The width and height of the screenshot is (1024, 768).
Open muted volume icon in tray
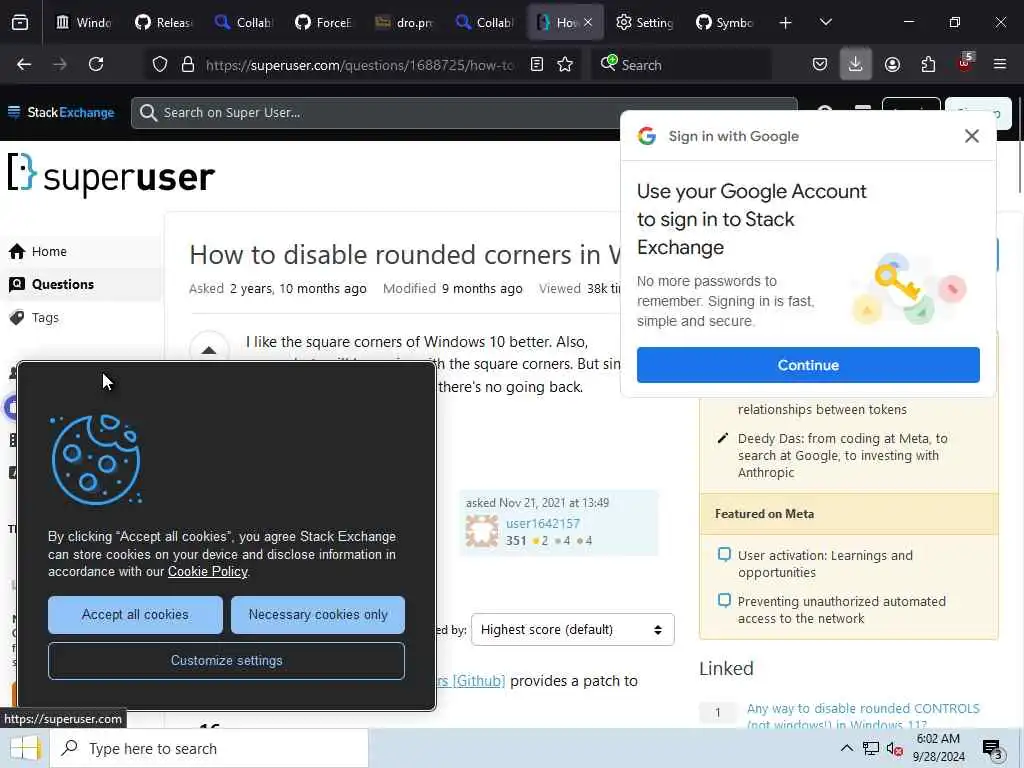895,748
